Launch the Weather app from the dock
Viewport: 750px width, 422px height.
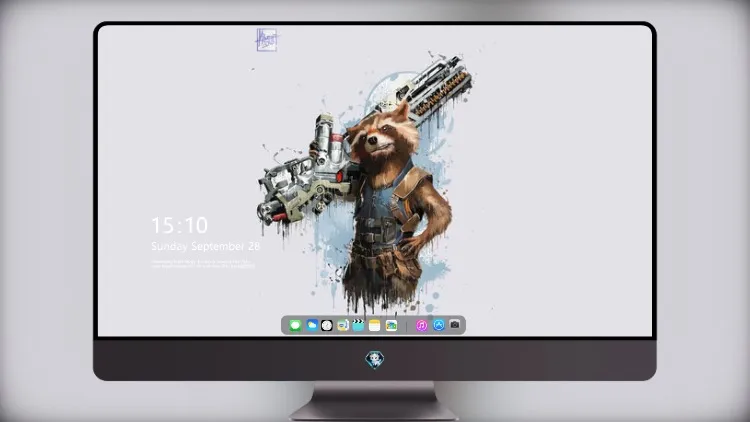coord(312,326)
